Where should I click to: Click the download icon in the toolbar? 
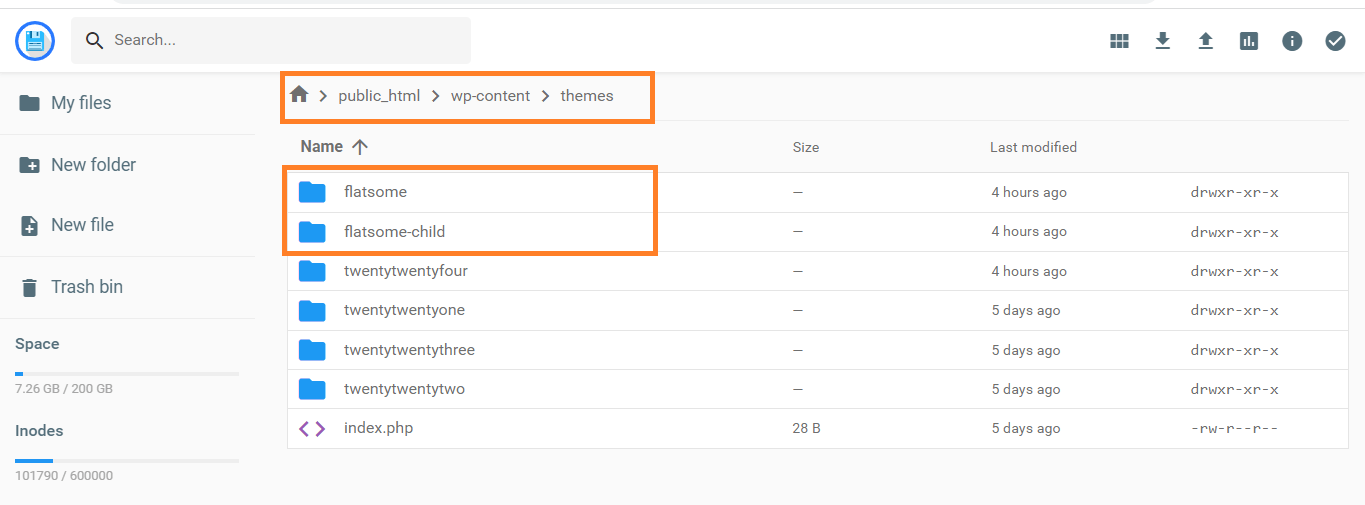pyautogui.click(x=1162, y=41)
